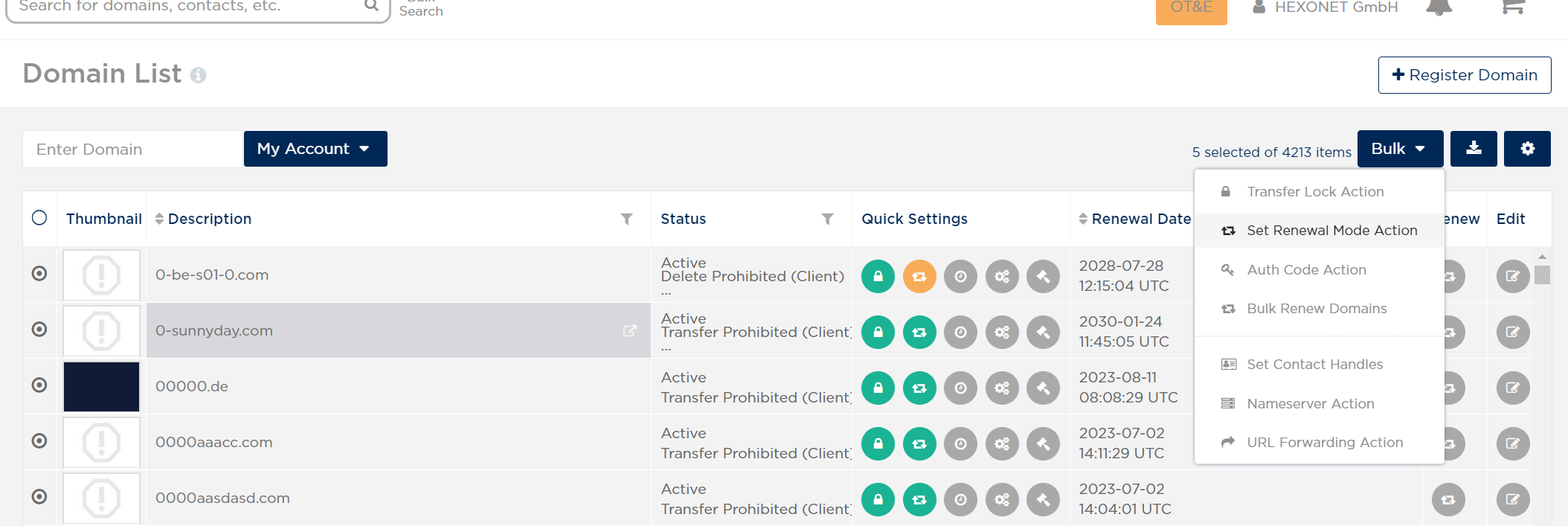Open the gears settings icon for 0000aaacc.com
This screenshot has width=1568, height=526.
coord(1002,443)
